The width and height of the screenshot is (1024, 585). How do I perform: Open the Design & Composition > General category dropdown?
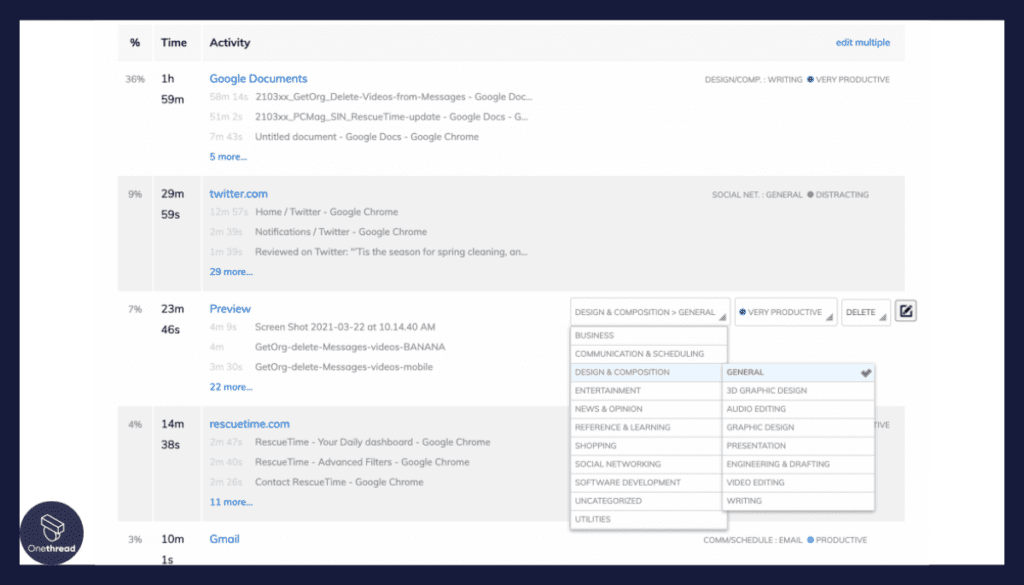pos(650,312)
